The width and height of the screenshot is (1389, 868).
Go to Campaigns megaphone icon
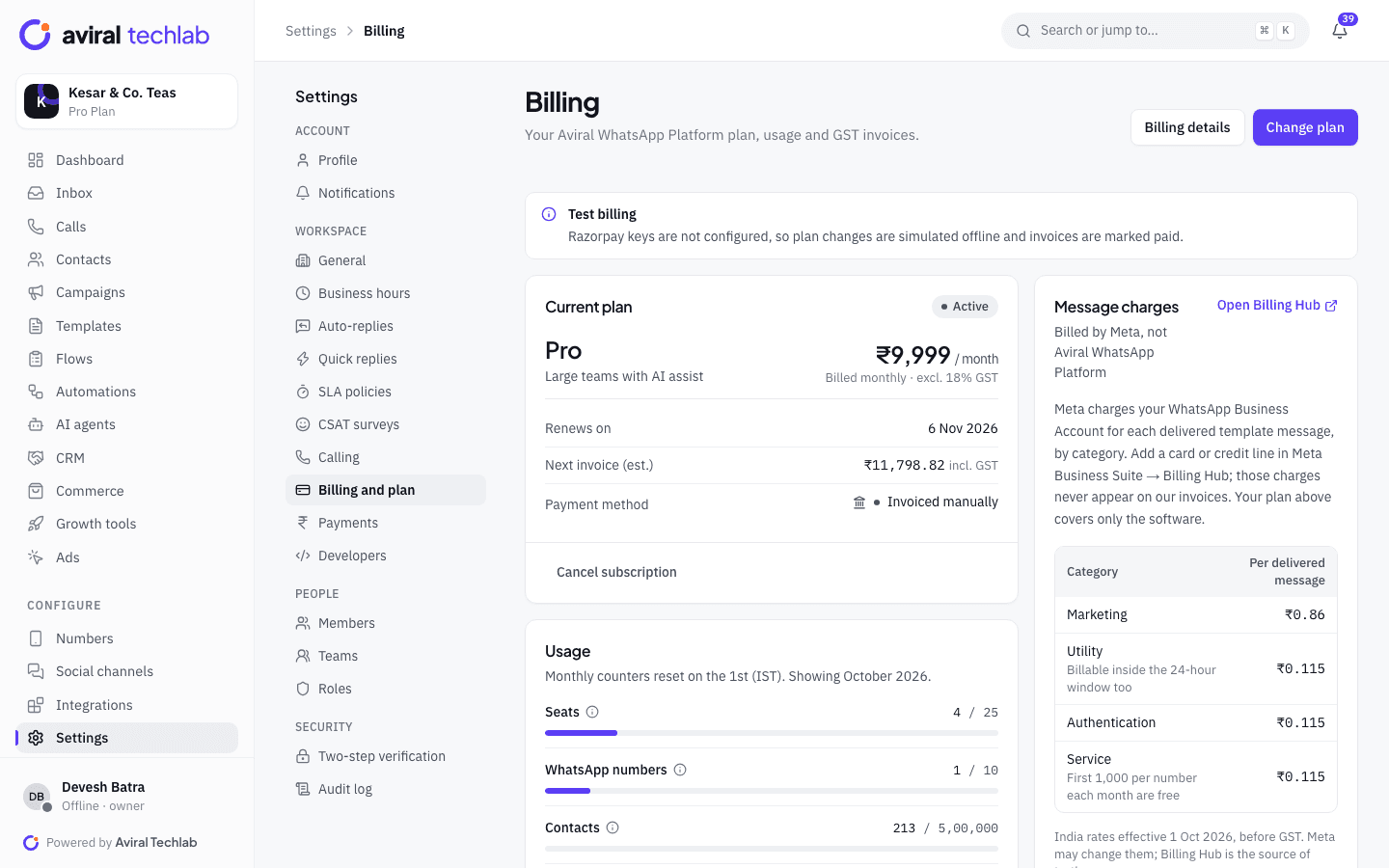tap(36, 292)
